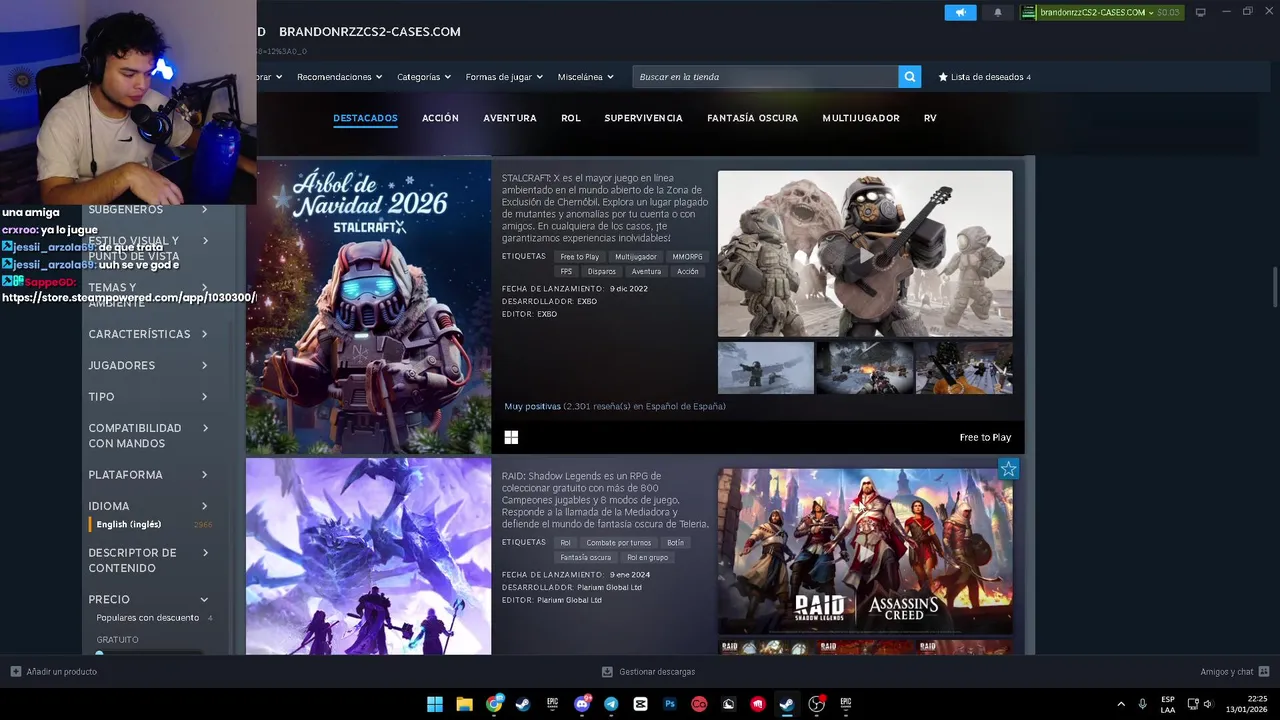Click the Windows platform icon on STALCRAFT card

tap(511, 437)
